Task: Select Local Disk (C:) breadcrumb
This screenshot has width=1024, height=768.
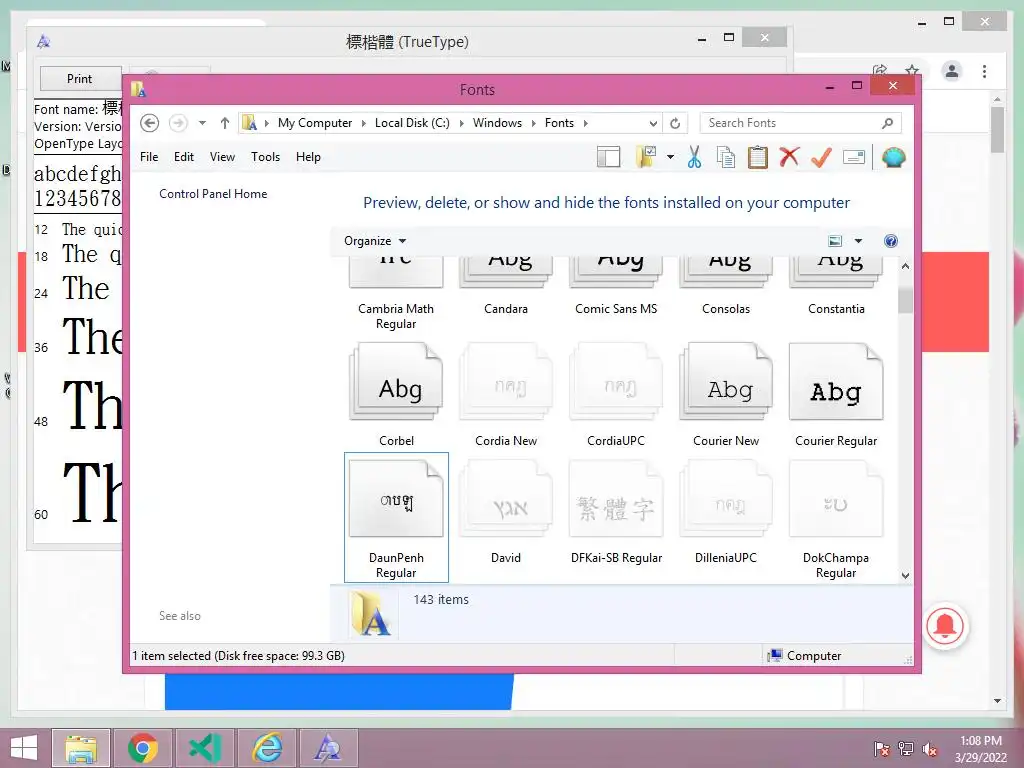Action: (412, 123)
